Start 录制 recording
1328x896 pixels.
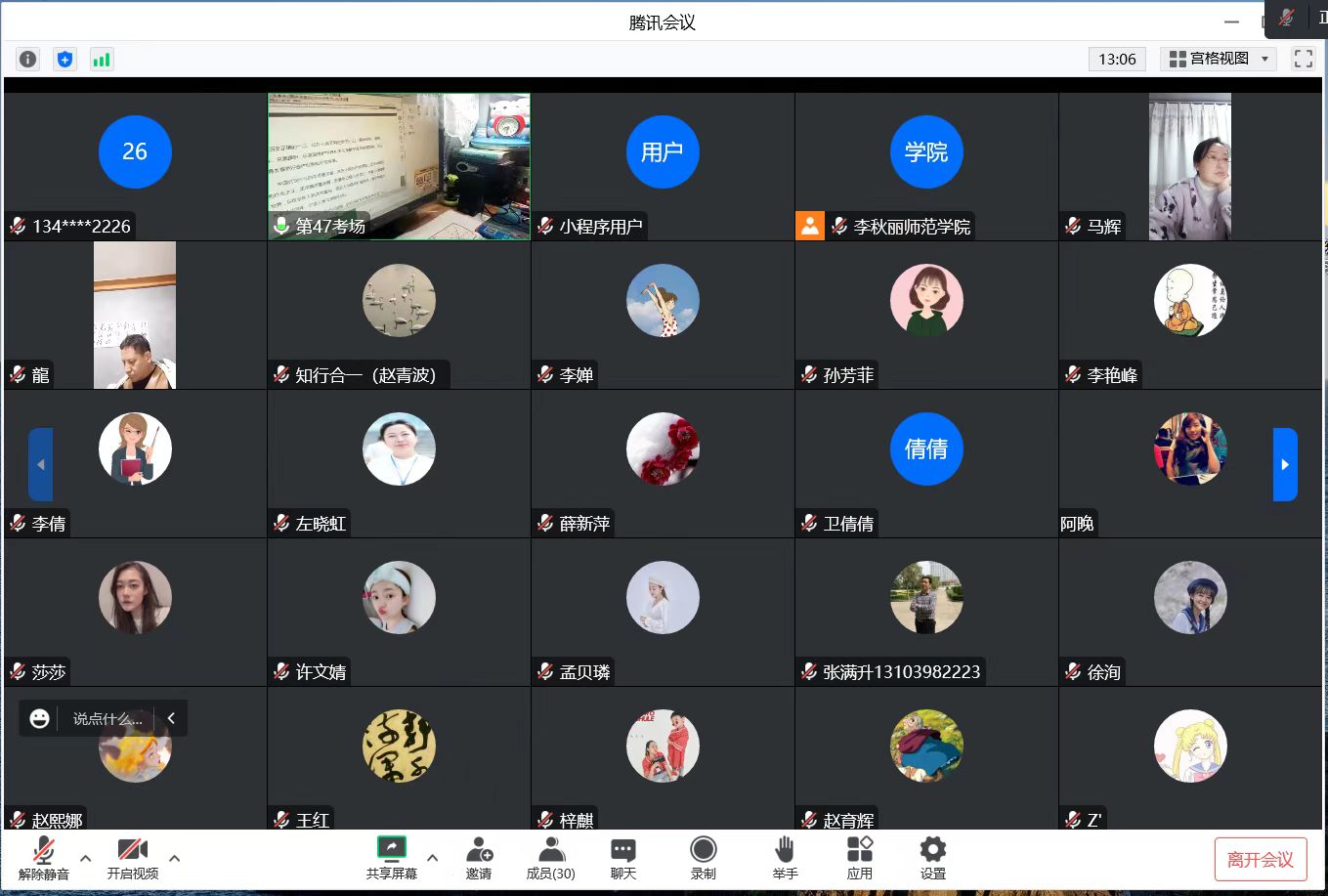pos(703,858)
